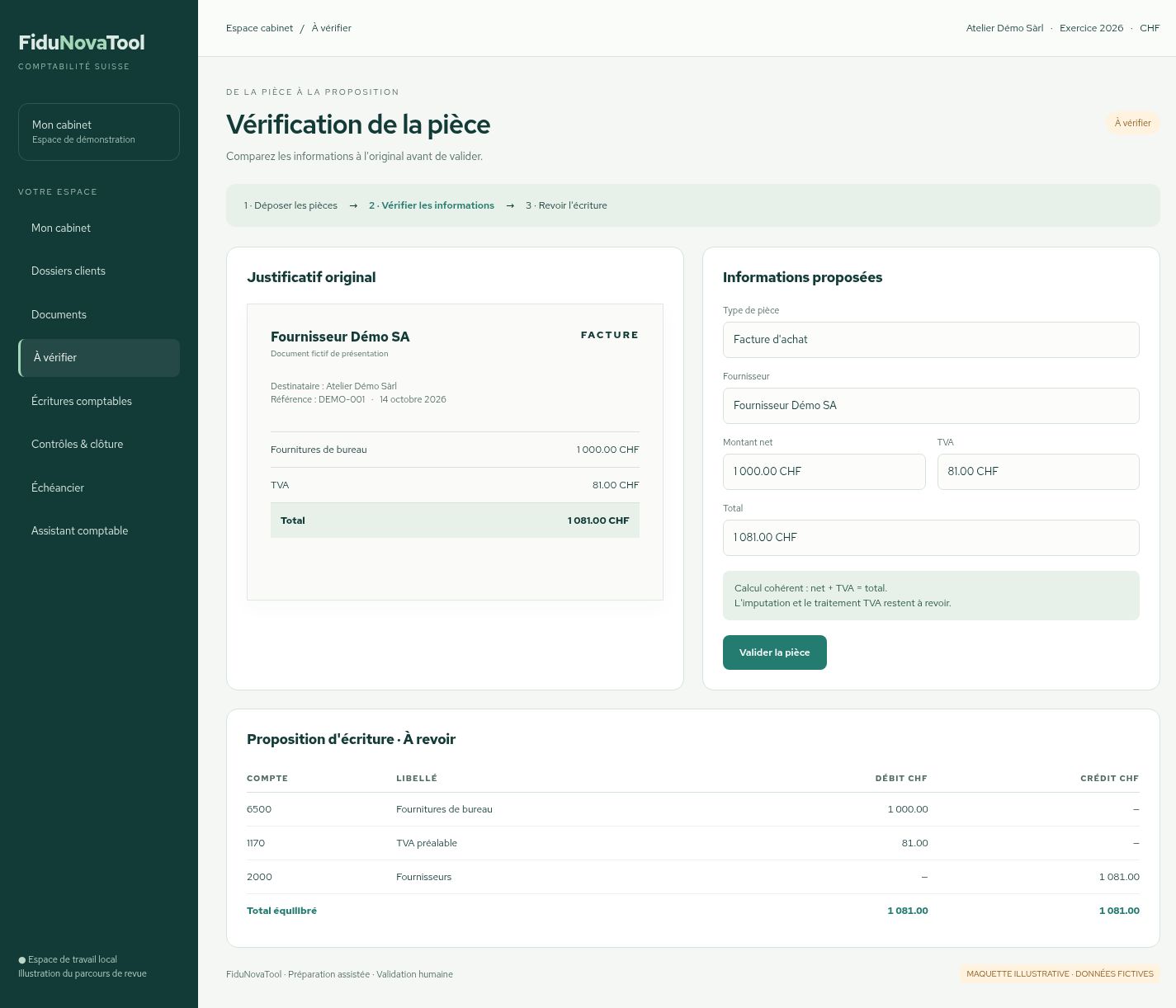Screen dimensions: 1176x1008
Task: Open Écritures comptables
Action: click(99, 402)
